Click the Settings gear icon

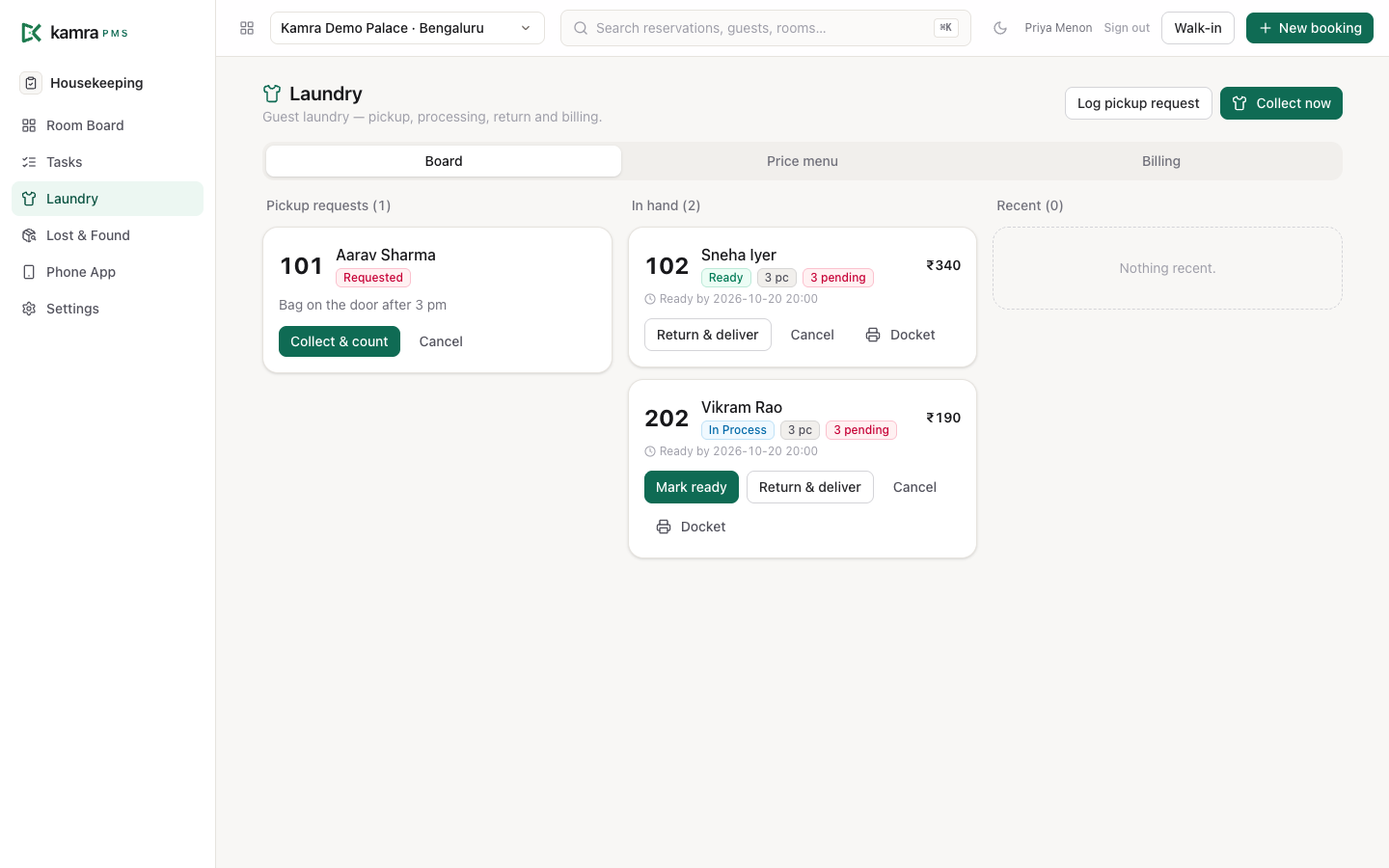(x=29, y=309)
